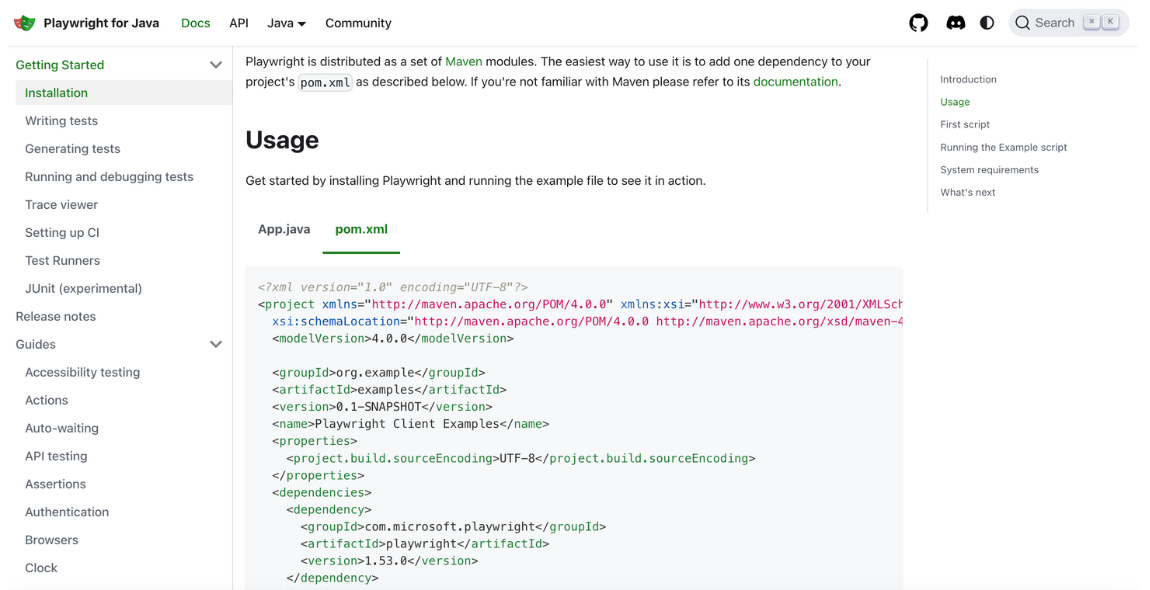Collapse the Getting Started section
Image resolution: width=1150 pixels, height=590 pixels.
click(x=216, y=63)
